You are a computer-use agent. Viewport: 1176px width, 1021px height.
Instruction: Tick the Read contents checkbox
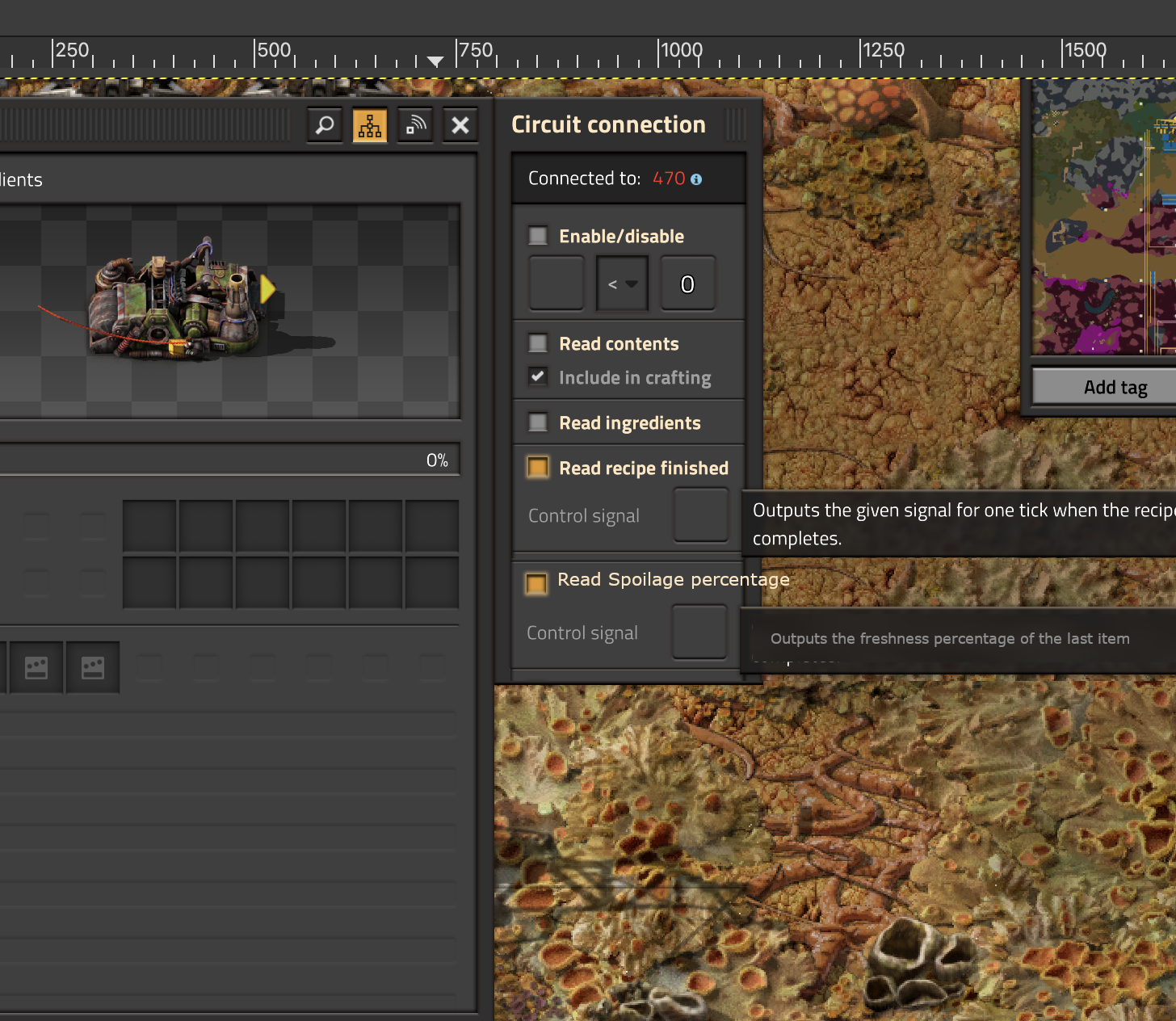pyautogui.click(x=538, y=343)
